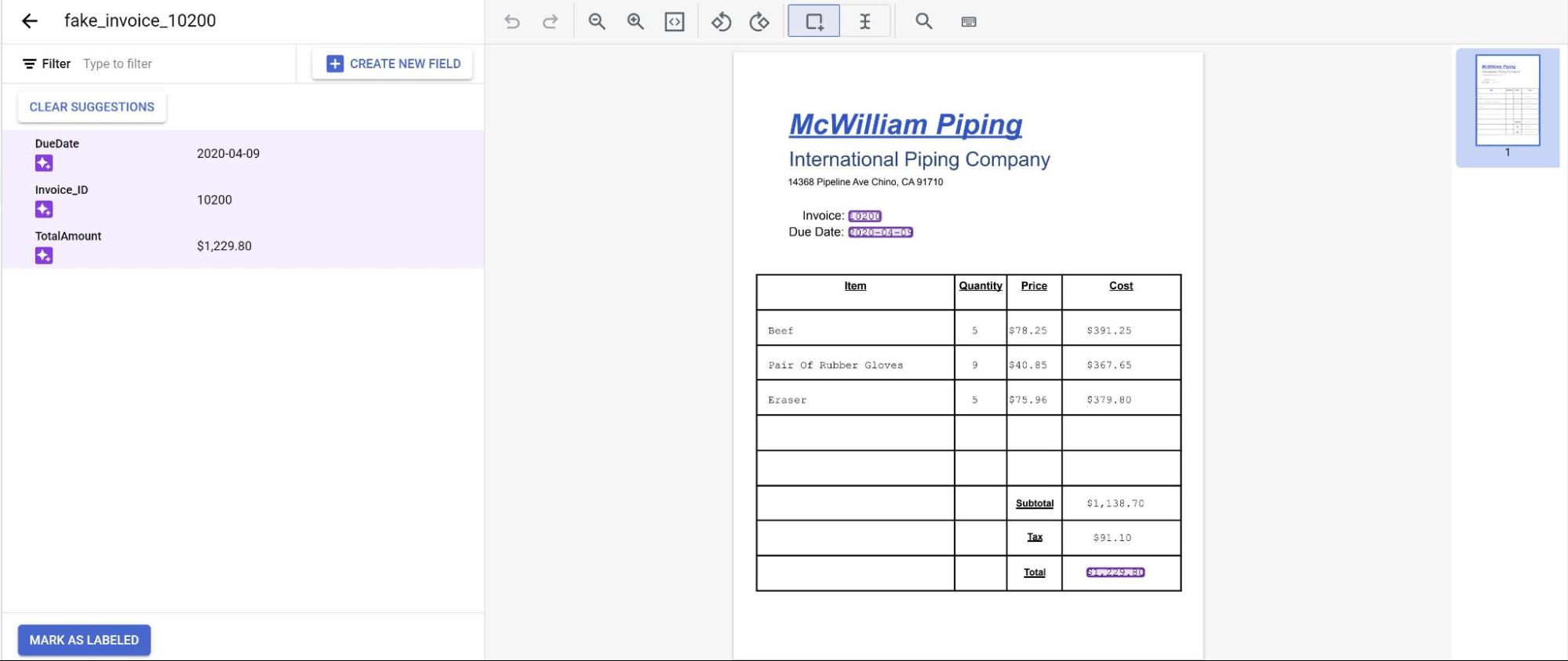This screenshot has width=1568, height=661.
Task: Rotate the document clockwise
Action: pyautogui.click(x=759, y=22)
